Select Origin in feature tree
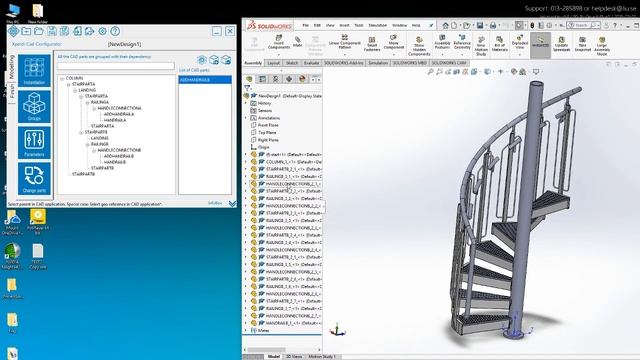The image size is (640, 360). pyautogui.click(x=263, y=147)
